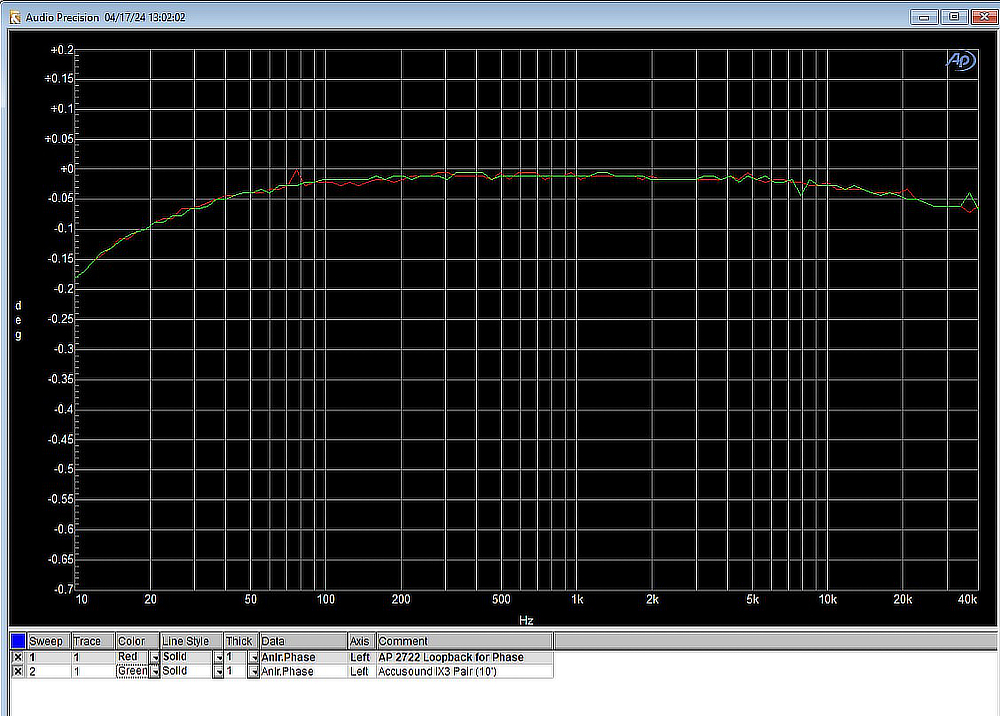Click the Hz label under the graph
1000x716 pixels.
point(526,620)
